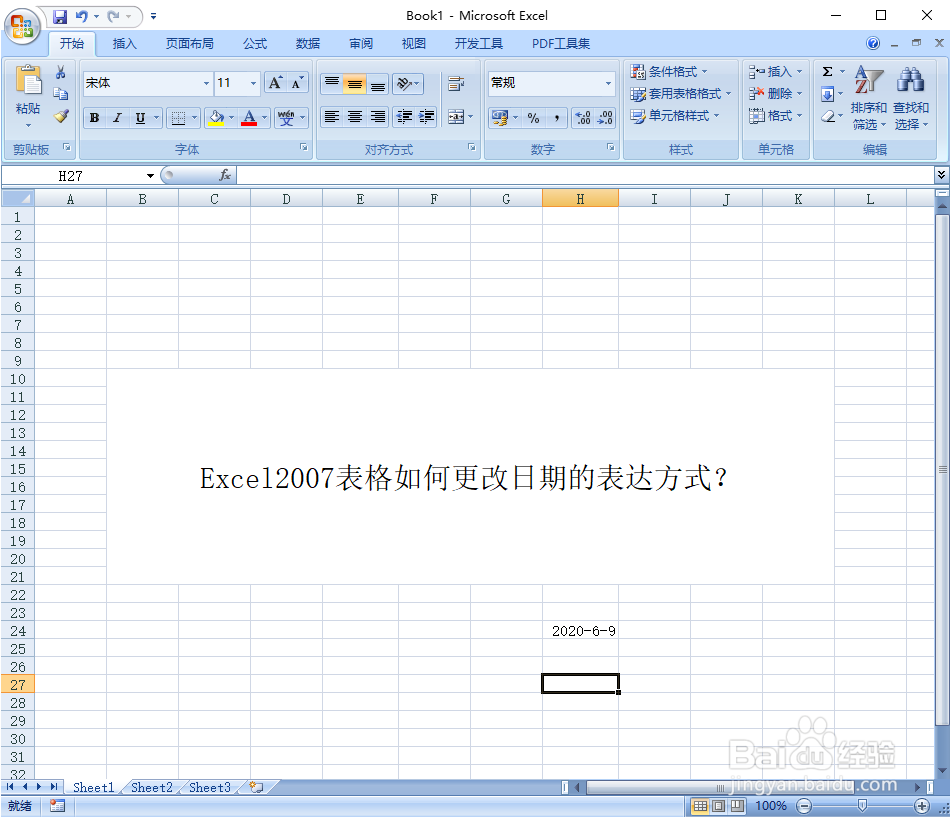Align text left
The width and height of the screenshot is (950, 817).
point(331,116)
